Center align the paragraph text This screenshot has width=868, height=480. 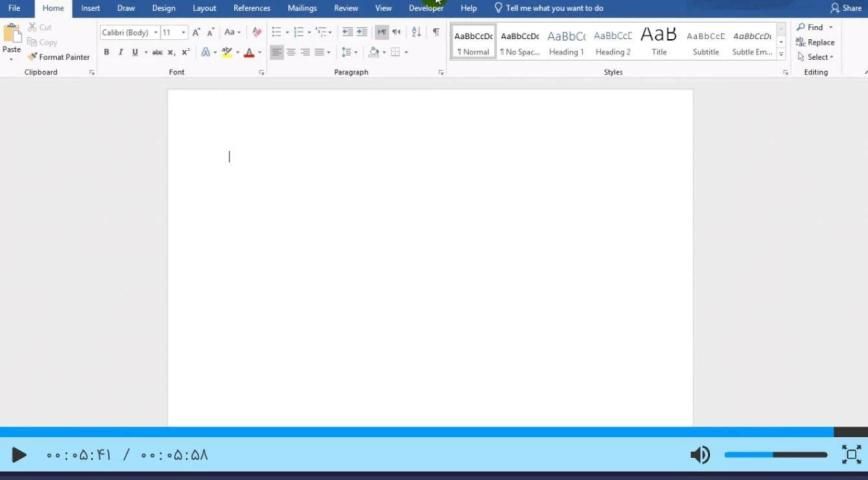tap(291, 52)
